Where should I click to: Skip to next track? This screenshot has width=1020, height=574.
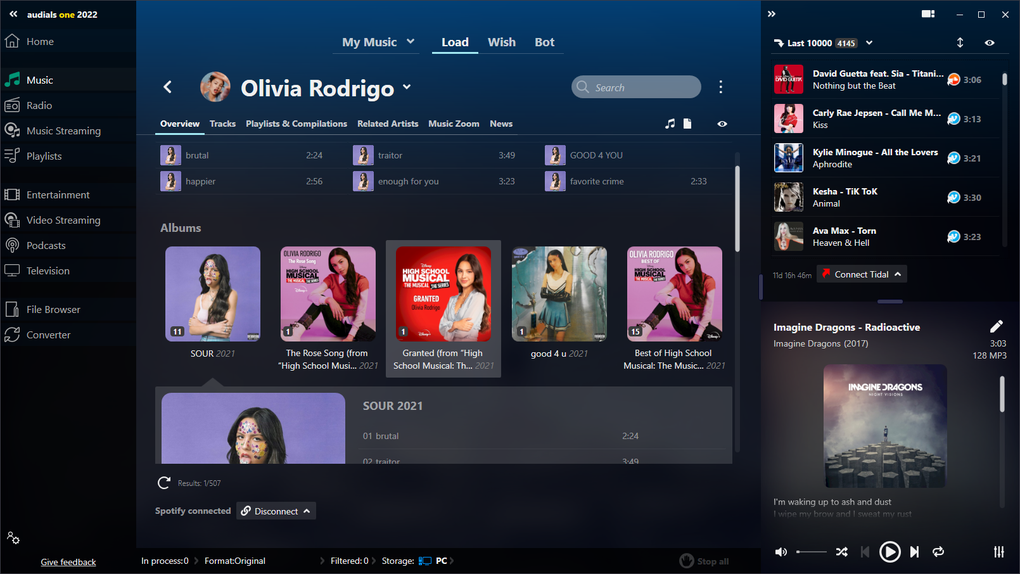(x=915, y=552)
